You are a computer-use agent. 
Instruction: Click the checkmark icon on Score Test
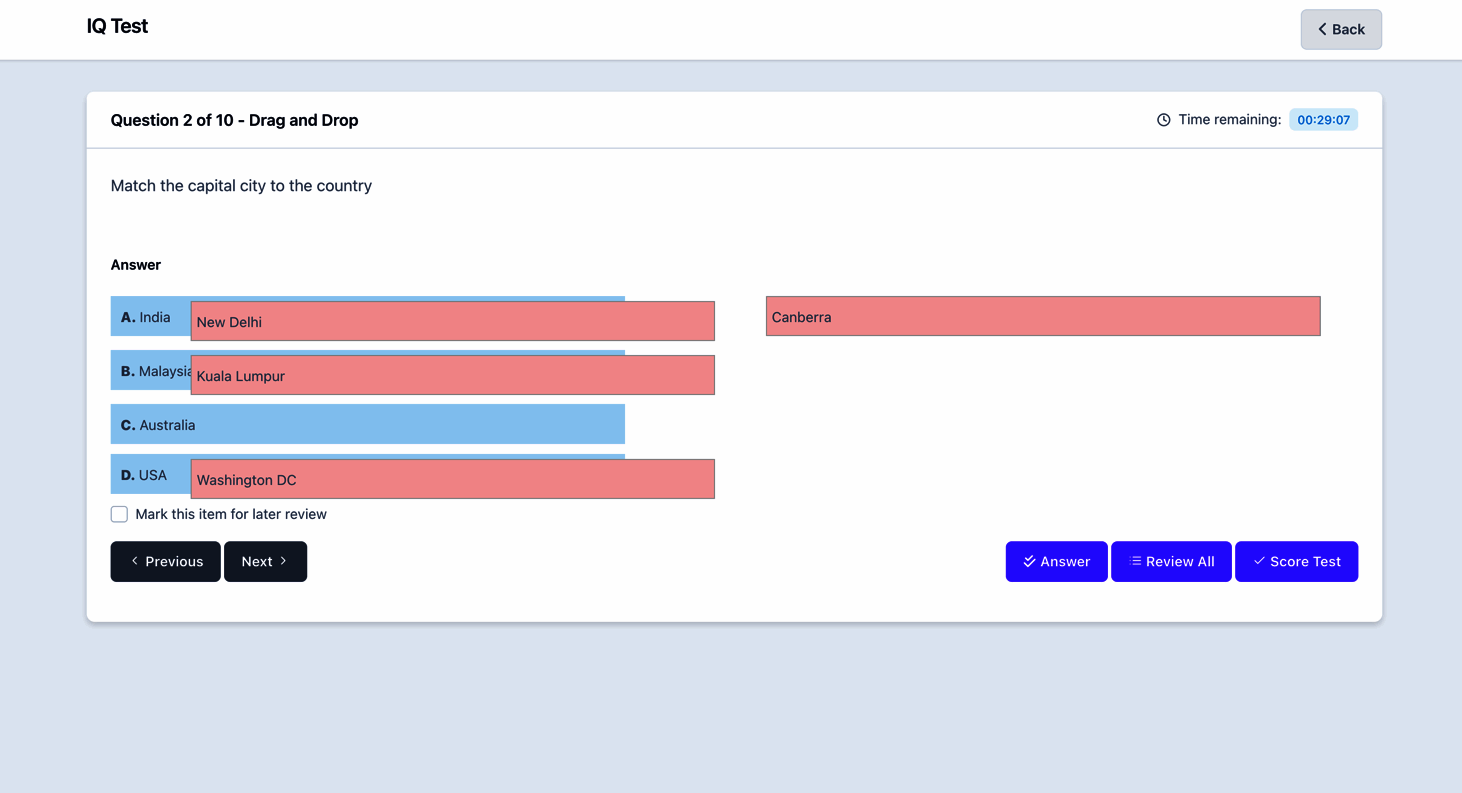(1259, 561)
